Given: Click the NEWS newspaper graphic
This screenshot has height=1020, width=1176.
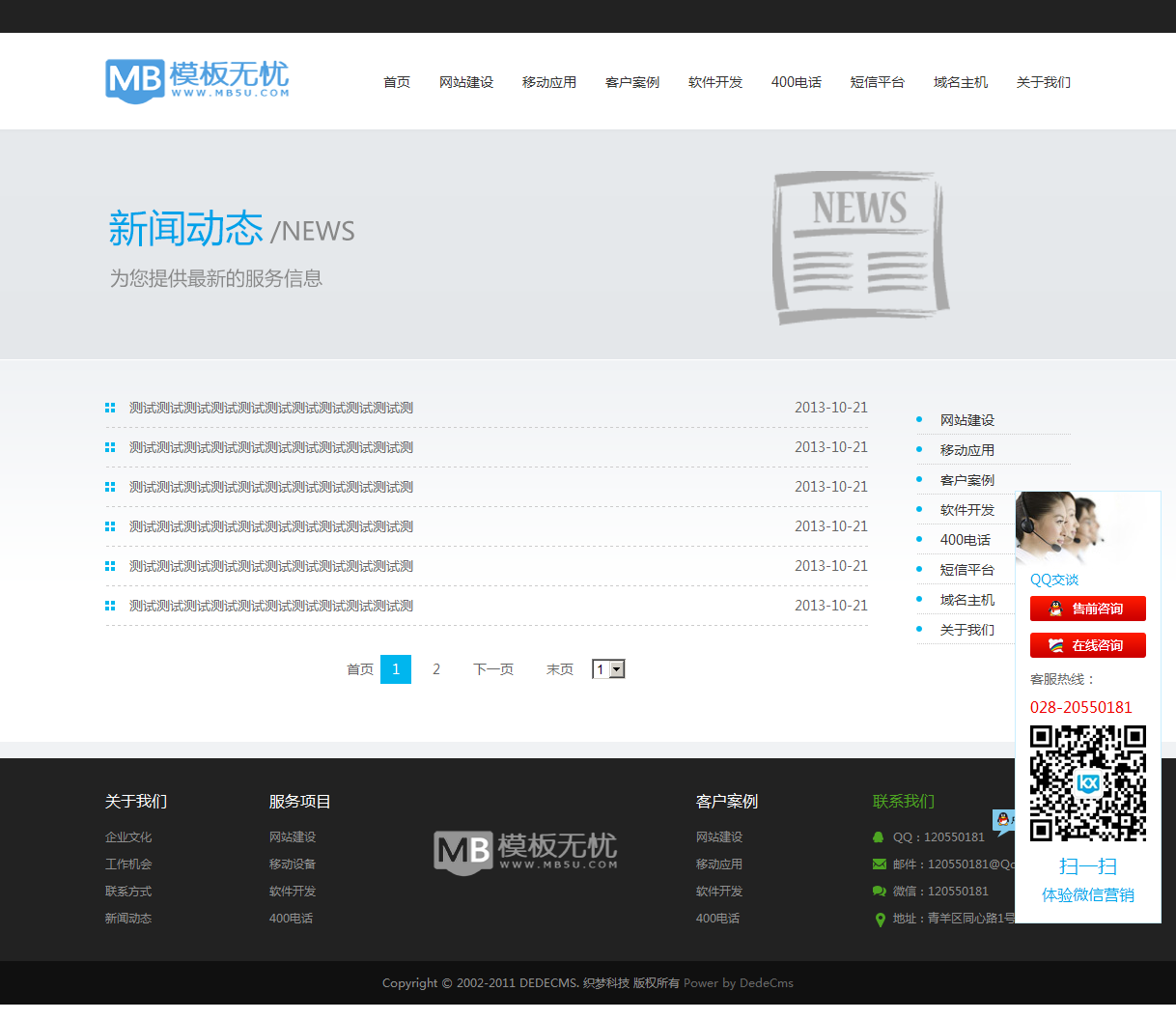Looking at the screenshot, I should coord(859,247).
